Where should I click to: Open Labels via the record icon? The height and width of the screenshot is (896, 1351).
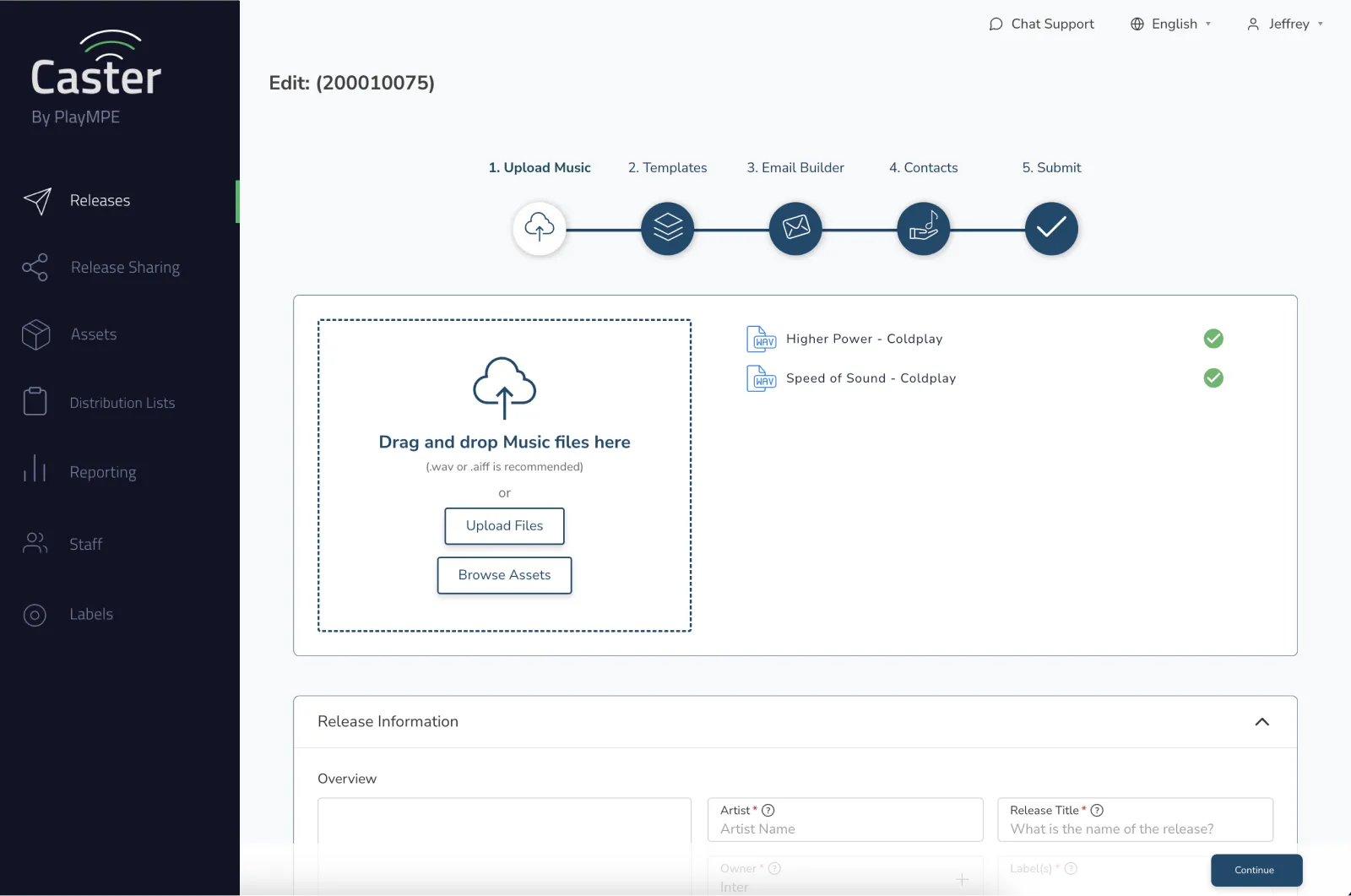tap(35, 614)
